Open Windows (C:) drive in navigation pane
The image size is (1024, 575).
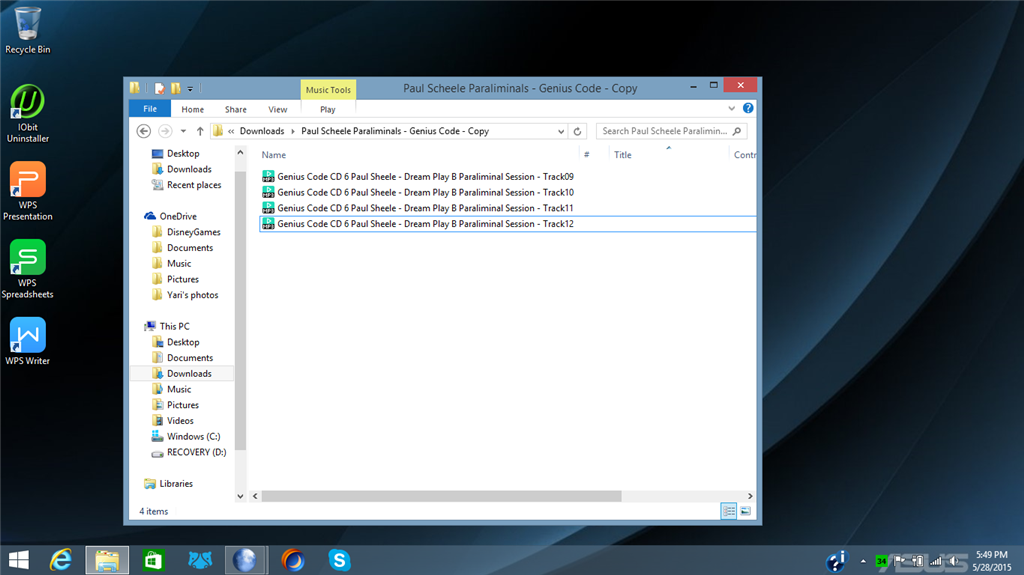(x=193, y=436)
